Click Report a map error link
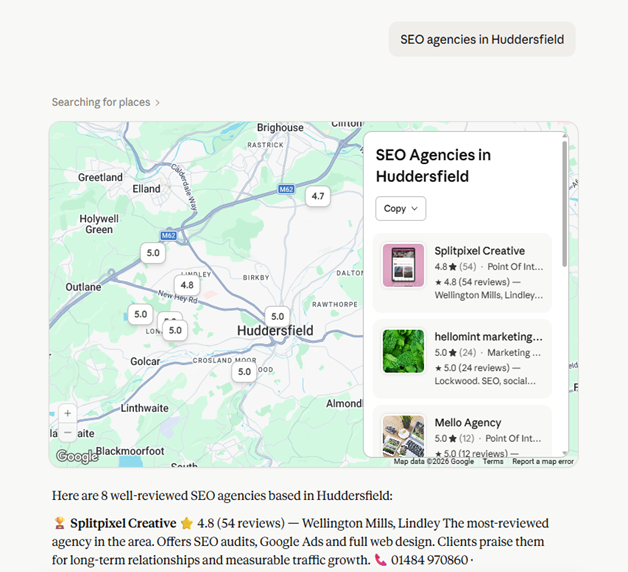Viewport: 628px width, 572px height. coord(543,461)
